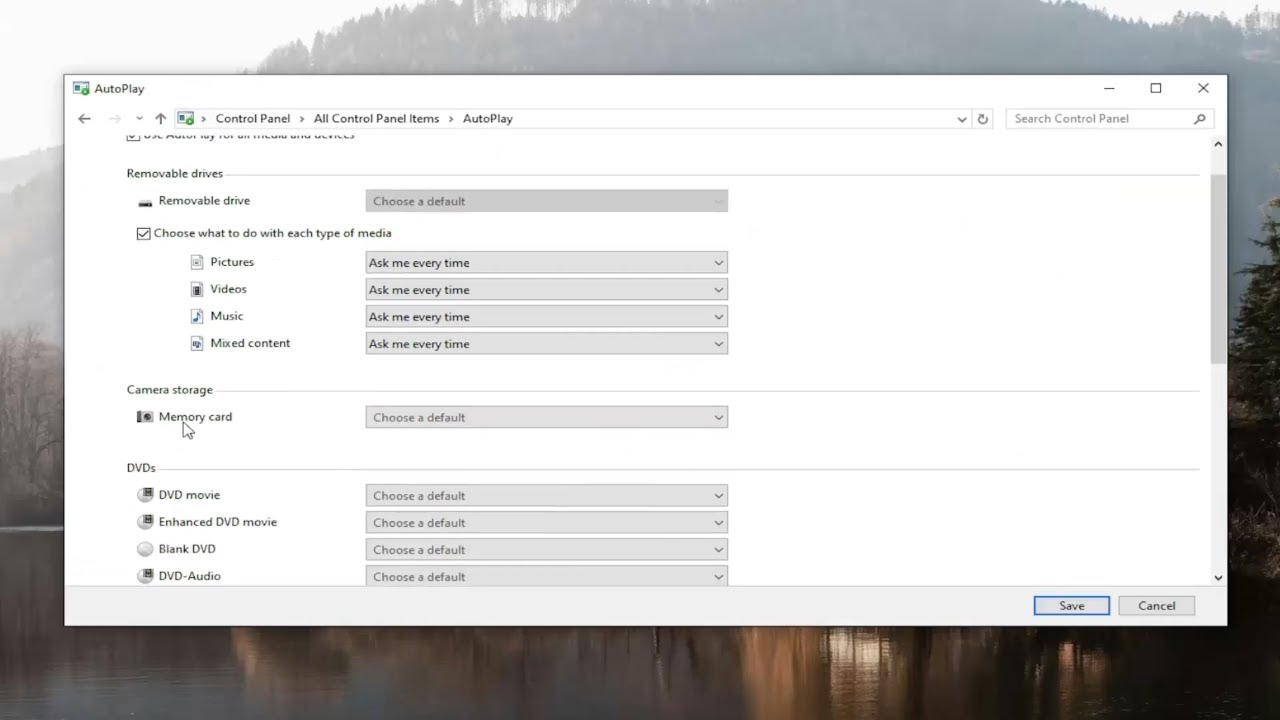Viewport: 1280px width, 720px height.
Task: Click the AutoPlay breadcrumb
Action: click(488, 118)
